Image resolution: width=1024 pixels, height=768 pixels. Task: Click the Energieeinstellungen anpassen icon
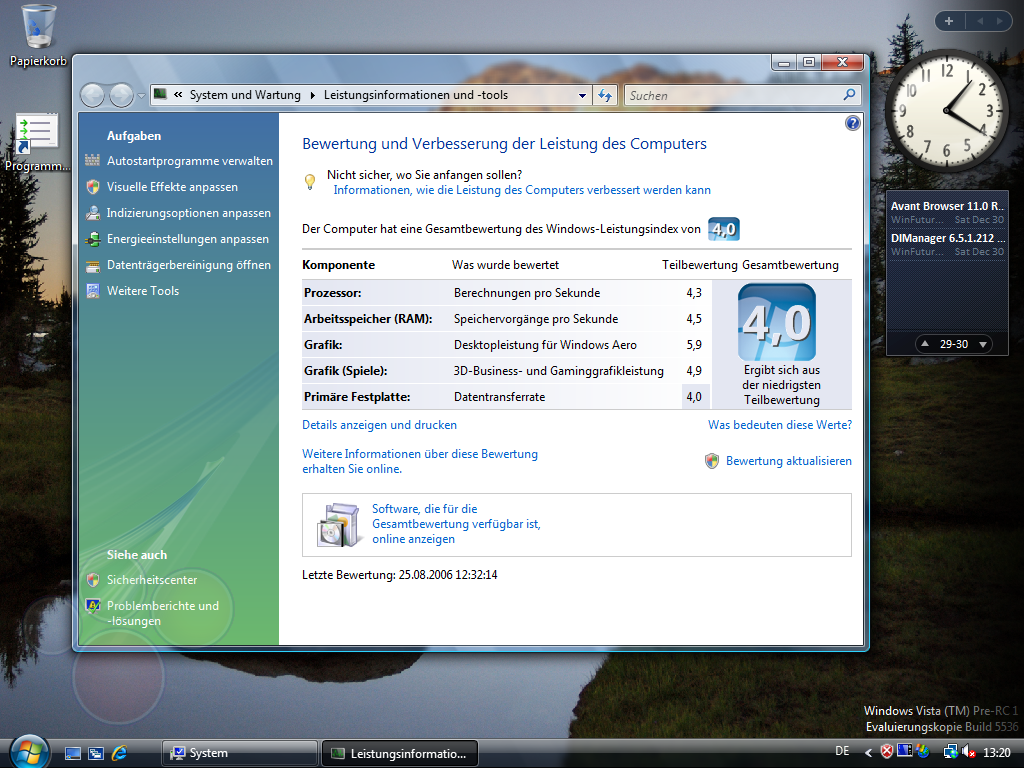pos(93,239)
